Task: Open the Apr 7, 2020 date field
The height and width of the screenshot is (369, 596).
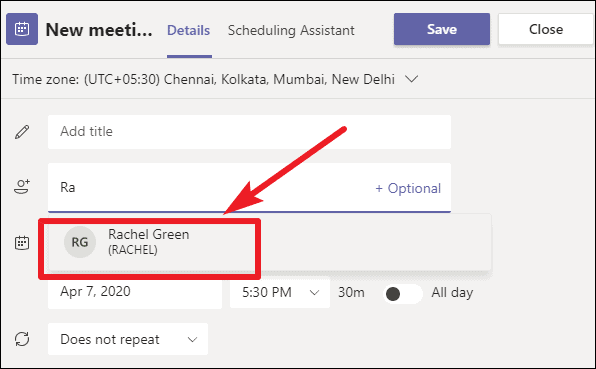Action: 135,292
